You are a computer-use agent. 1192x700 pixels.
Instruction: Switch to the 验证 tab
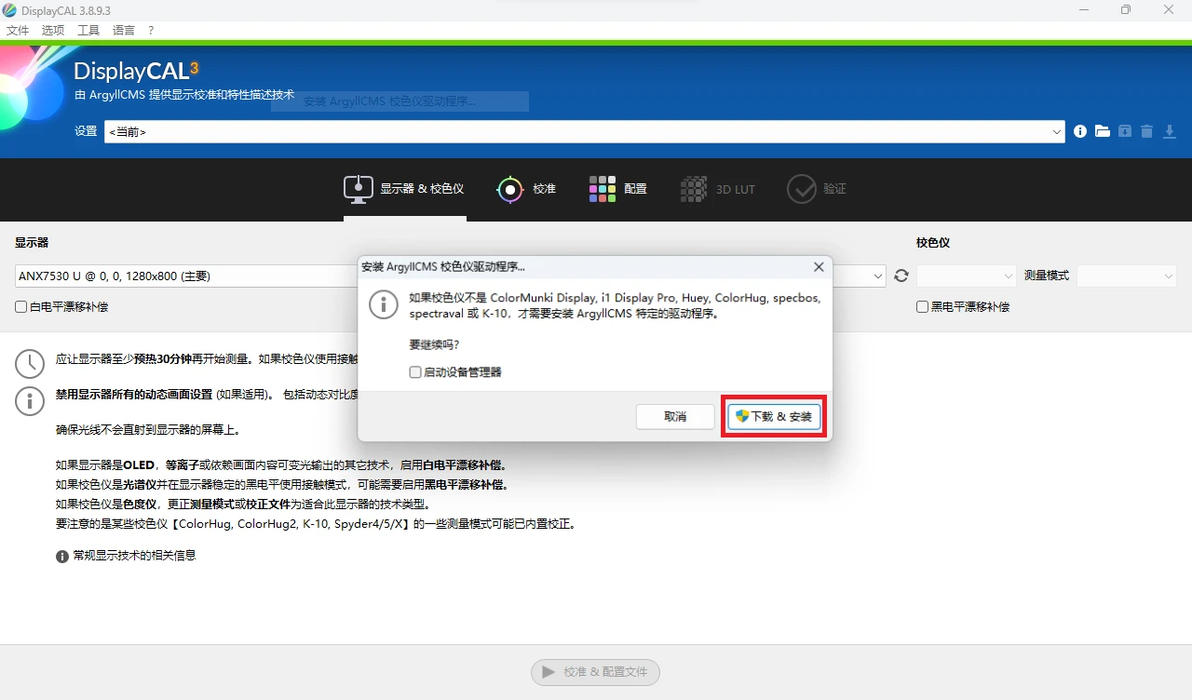tap(816, 188)
